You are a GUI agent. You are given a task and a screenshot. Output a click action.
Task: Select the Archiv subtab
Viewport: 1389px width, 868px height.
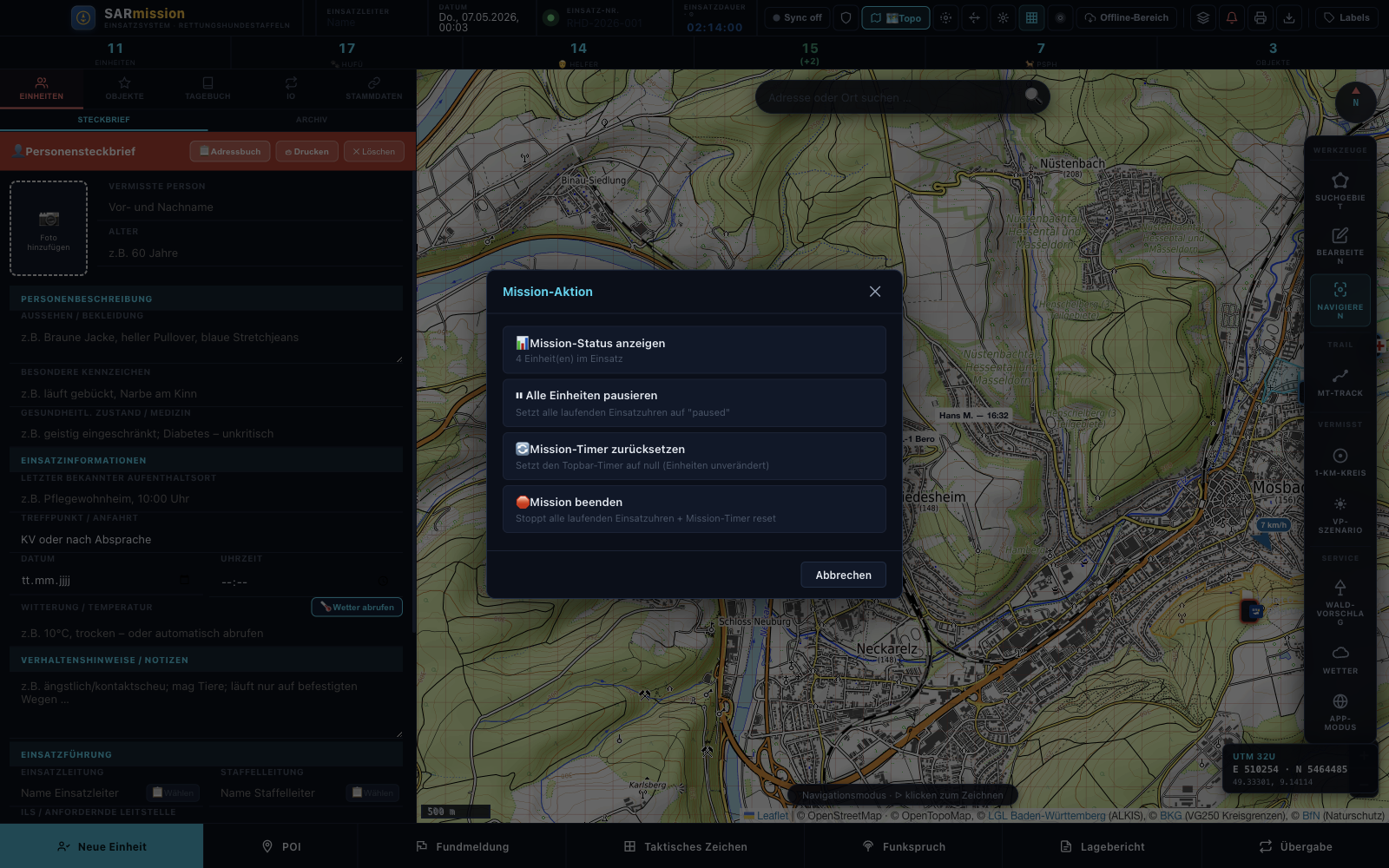pos(312,120)
